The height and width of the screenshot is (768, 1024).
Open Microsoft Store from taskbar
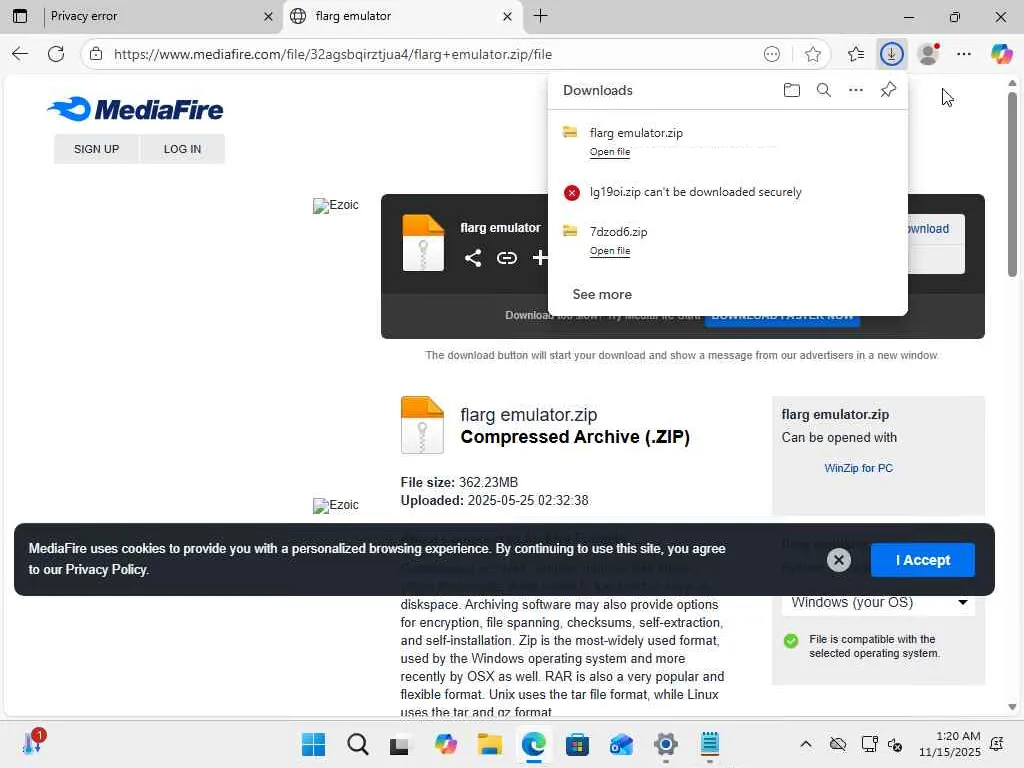coord(577,744)
